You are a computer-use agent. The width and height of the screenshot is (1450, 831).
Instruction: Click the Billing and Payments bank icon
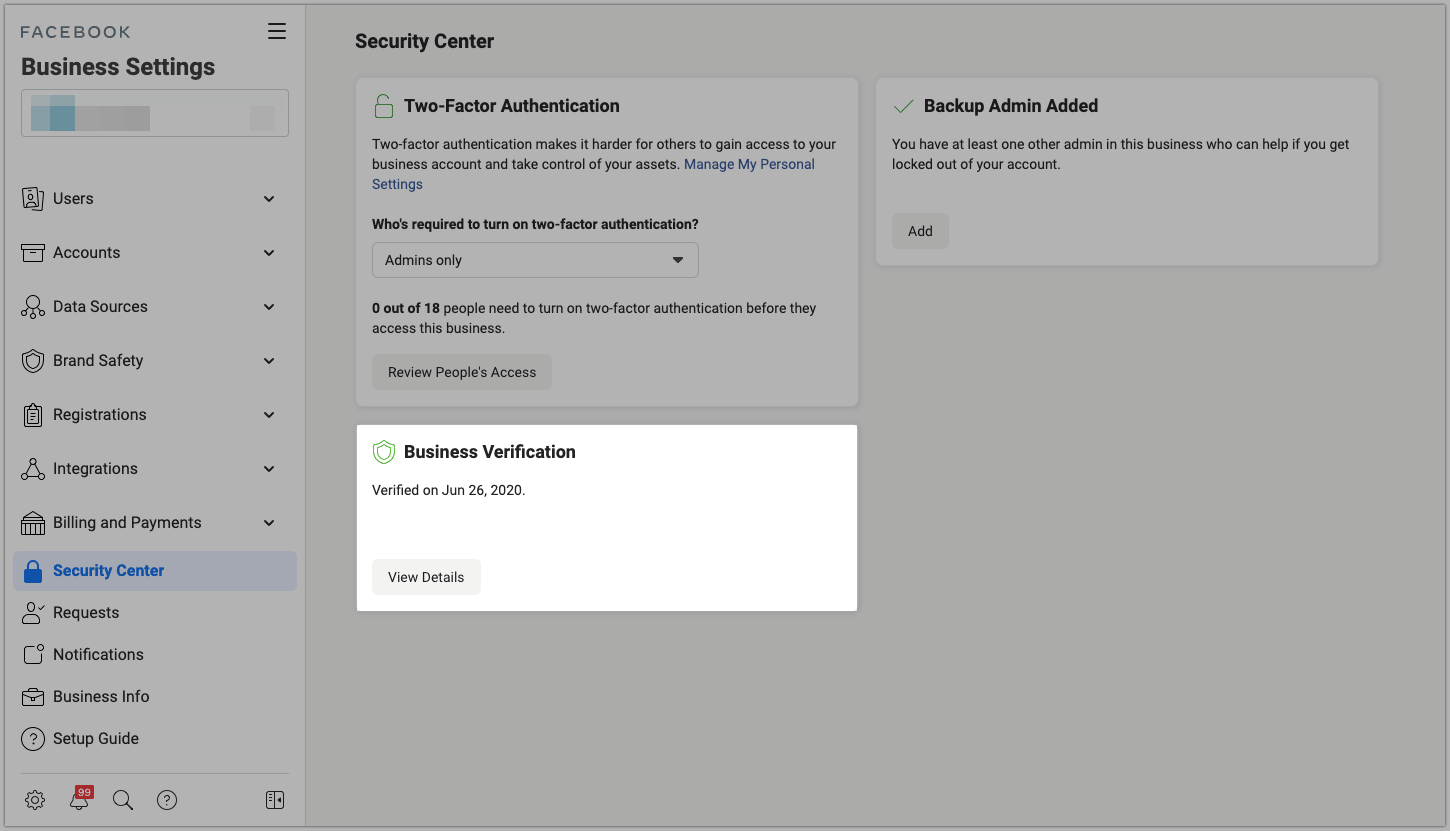[x=33, y=522]
